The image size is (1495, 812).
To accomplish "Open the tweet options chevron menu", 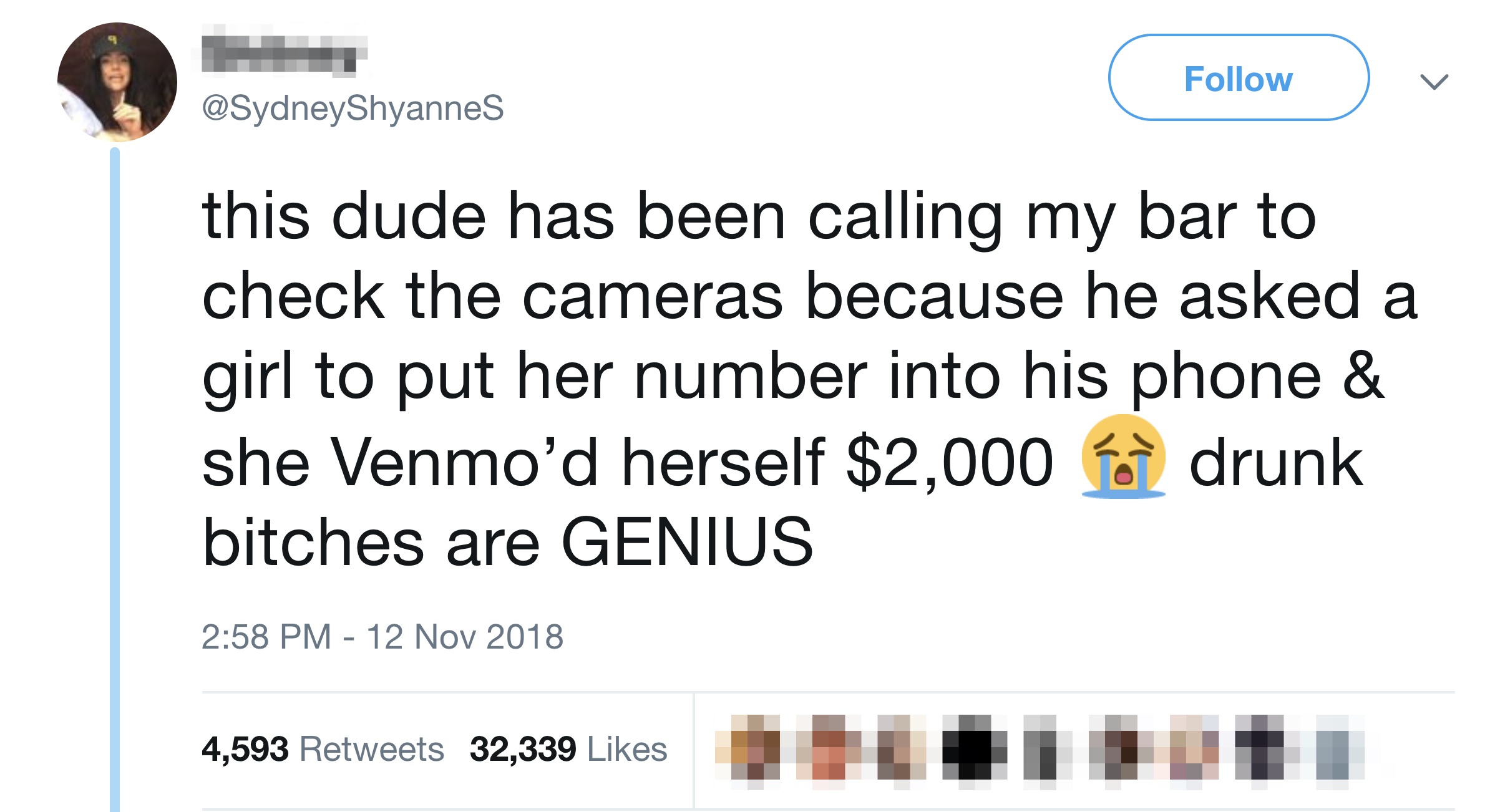I will click(1434, 82).
